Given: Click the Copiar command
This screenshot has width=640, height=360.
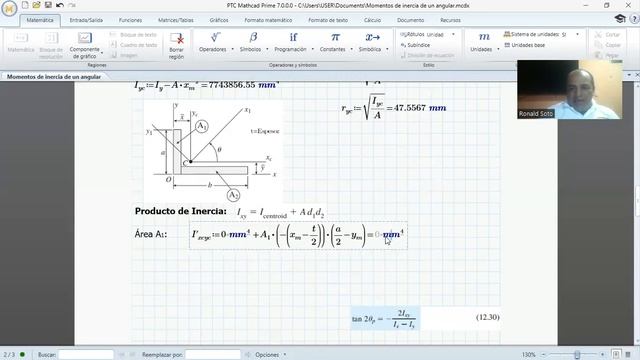Looking at the screenshot, I should 608,45.
